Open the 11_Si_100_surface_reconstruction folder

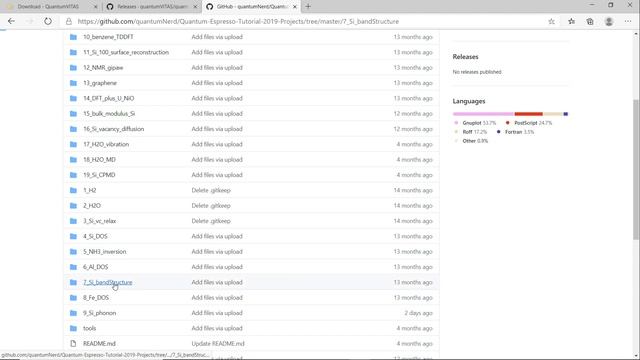[x=126, y=52]
